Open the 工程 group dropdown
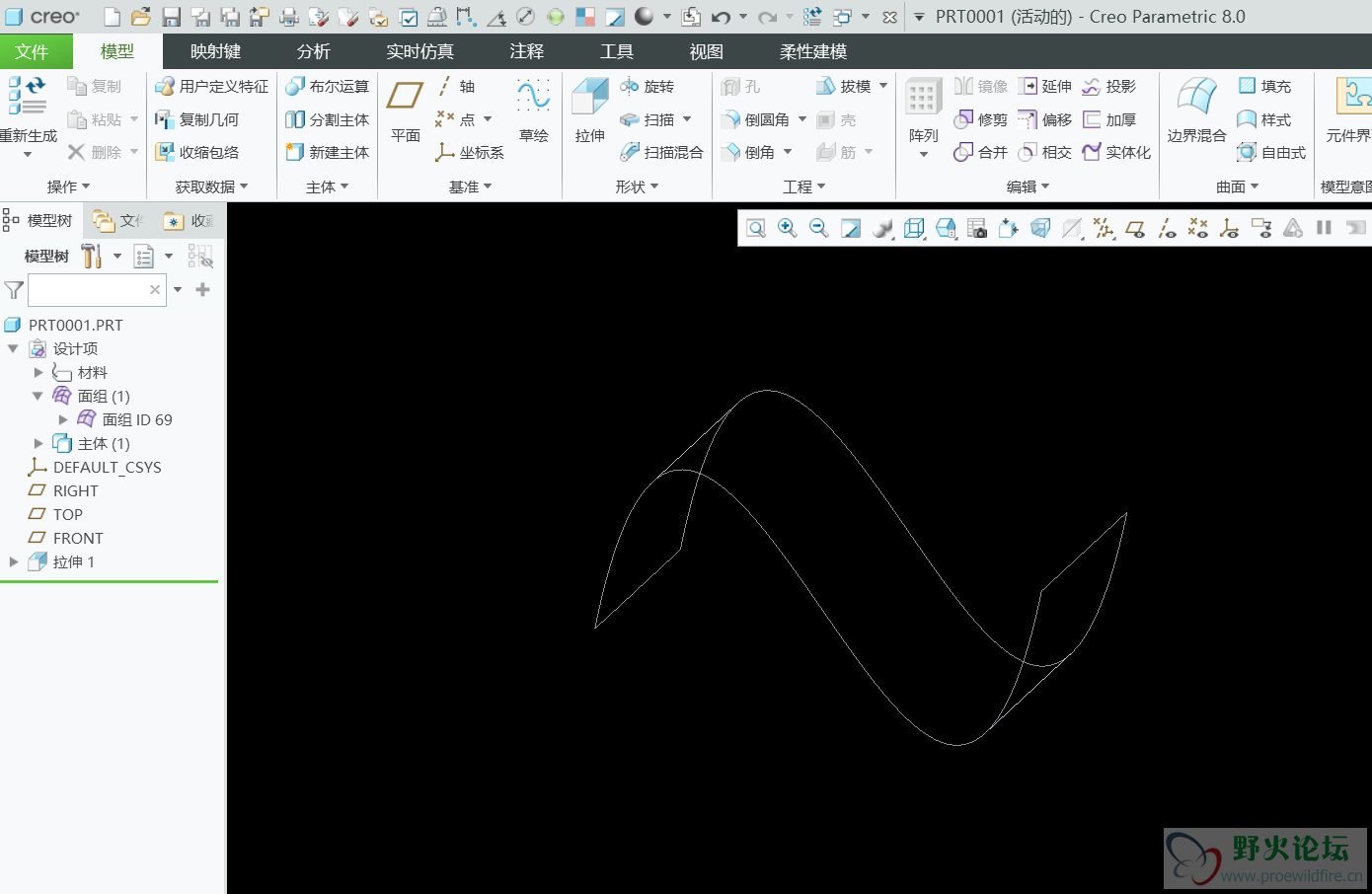 (x=804, y=186)
